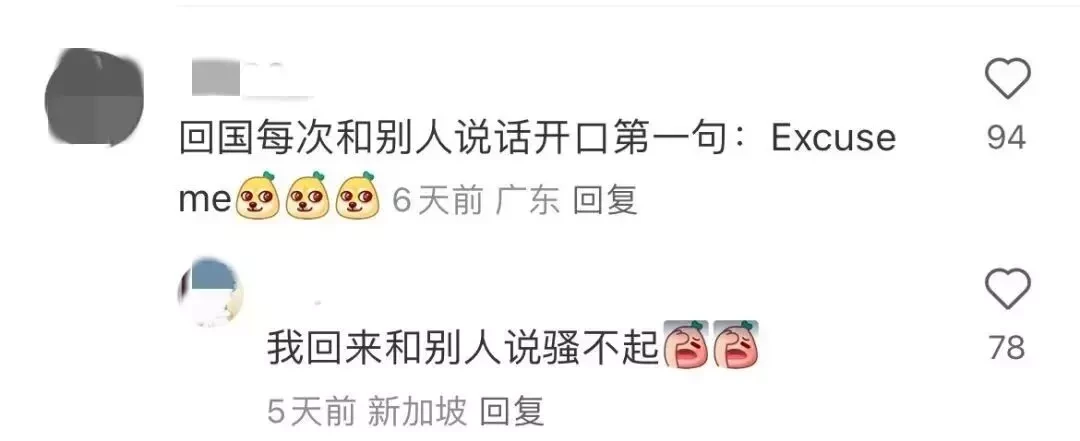Tap the 新加坡 location label
Screen dimensions: 1080x441
pyautogui.click(x=417, y=412)
